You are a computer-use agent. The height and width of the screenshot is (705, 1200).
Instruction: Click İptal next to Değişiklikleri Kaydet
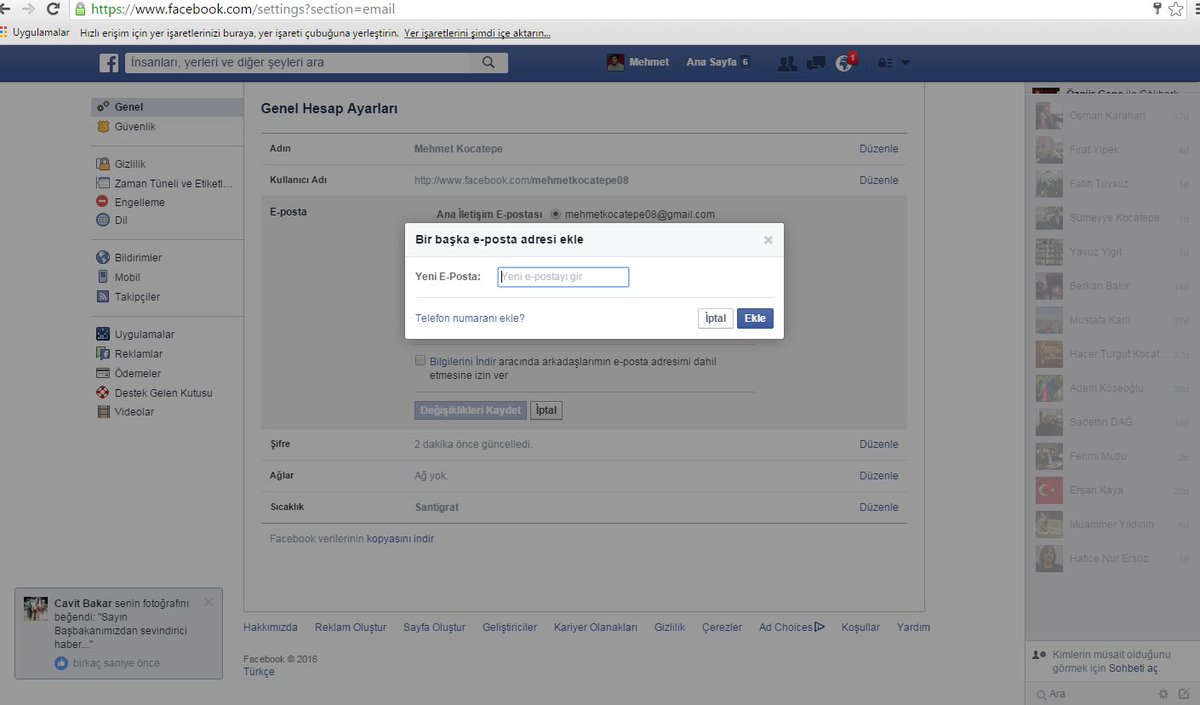546,410
